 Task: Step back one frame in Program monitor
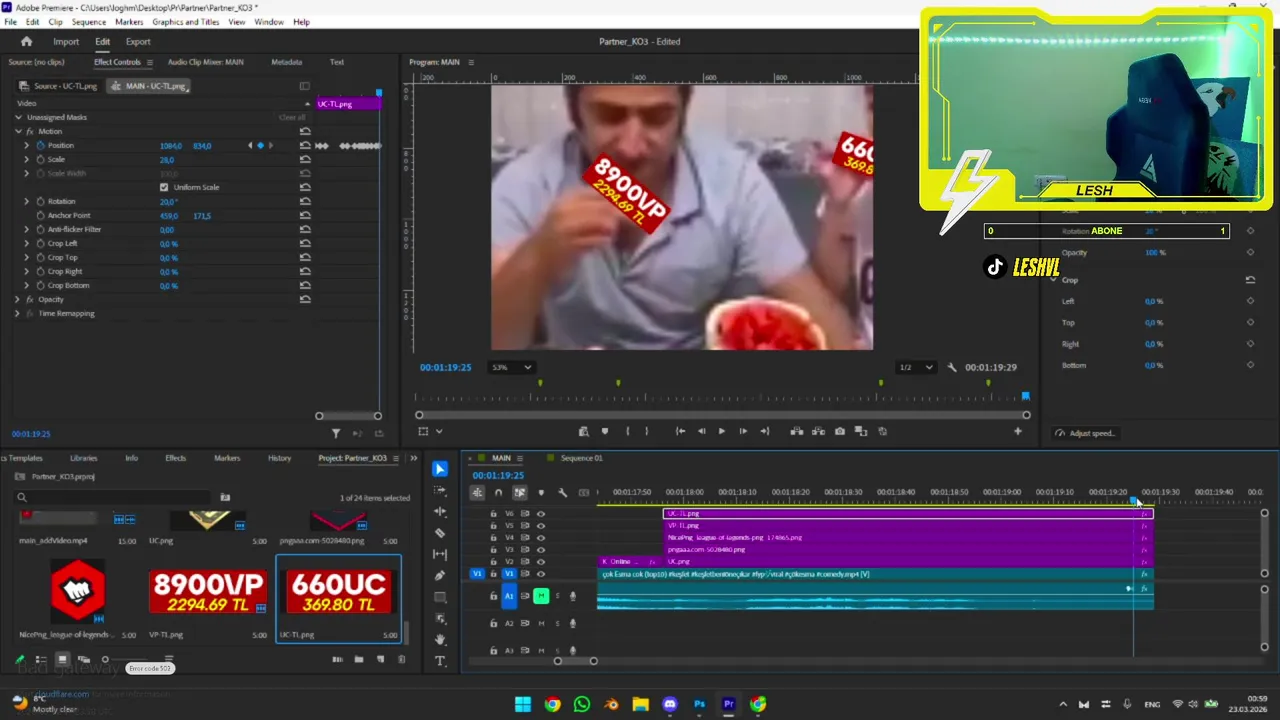tap(701, 431)
